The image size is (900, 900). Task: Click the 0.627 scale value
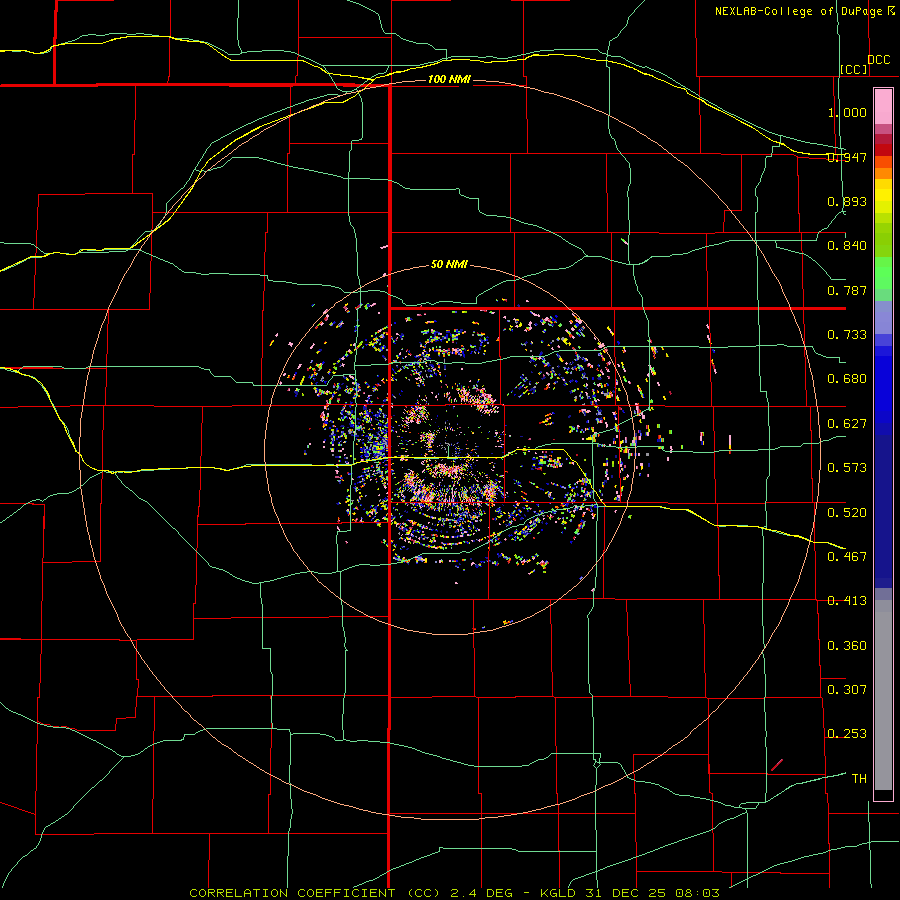[x=847, y=424]
